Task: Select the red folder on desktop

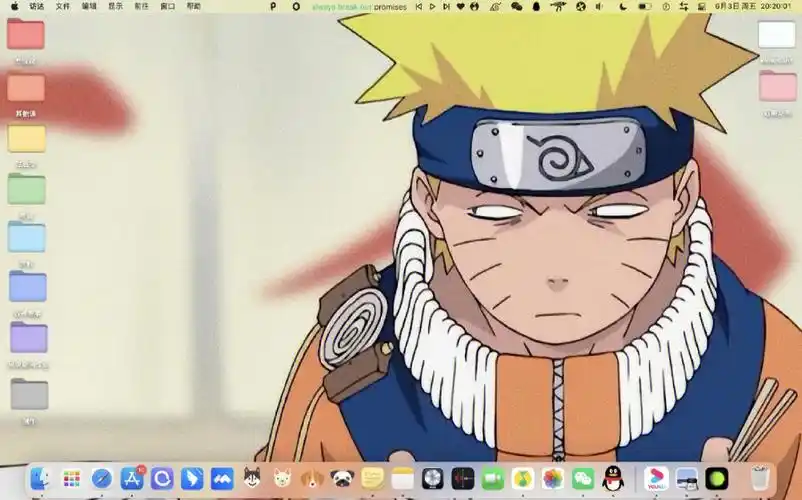Action: click(x=26, y=35)
